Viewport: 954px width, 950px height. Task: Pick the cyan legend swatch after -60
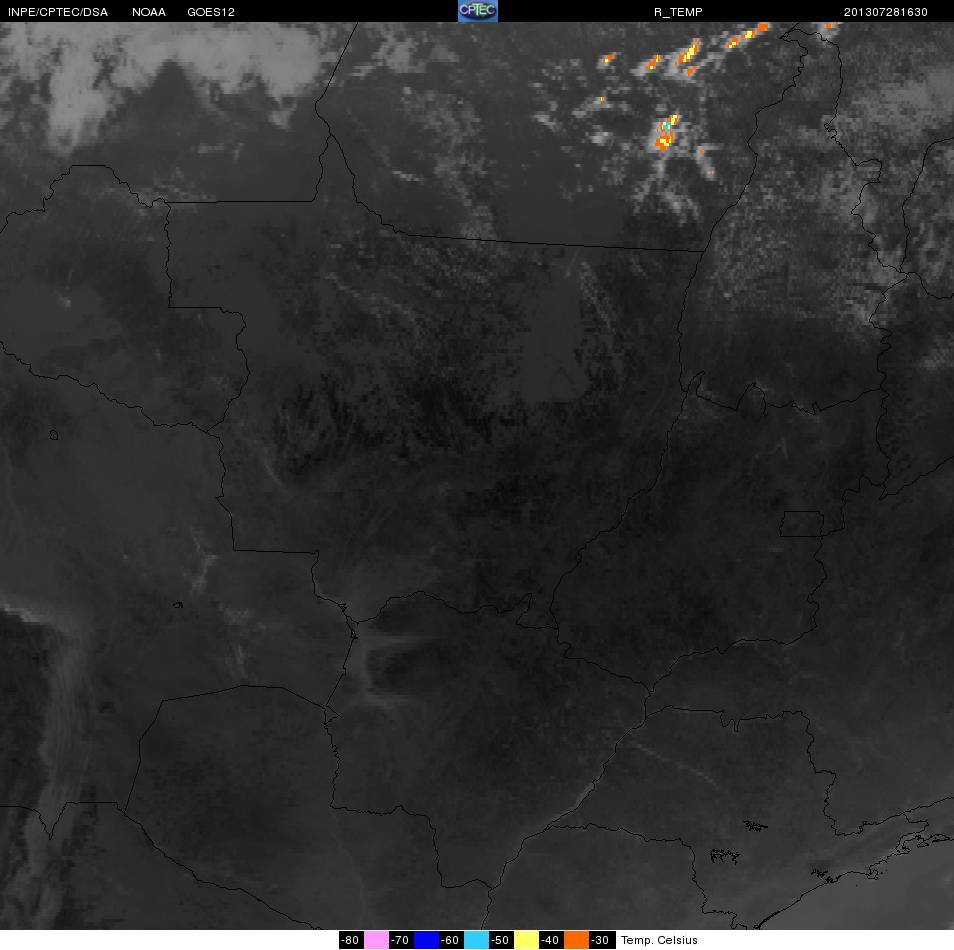(x=476, y=940)
